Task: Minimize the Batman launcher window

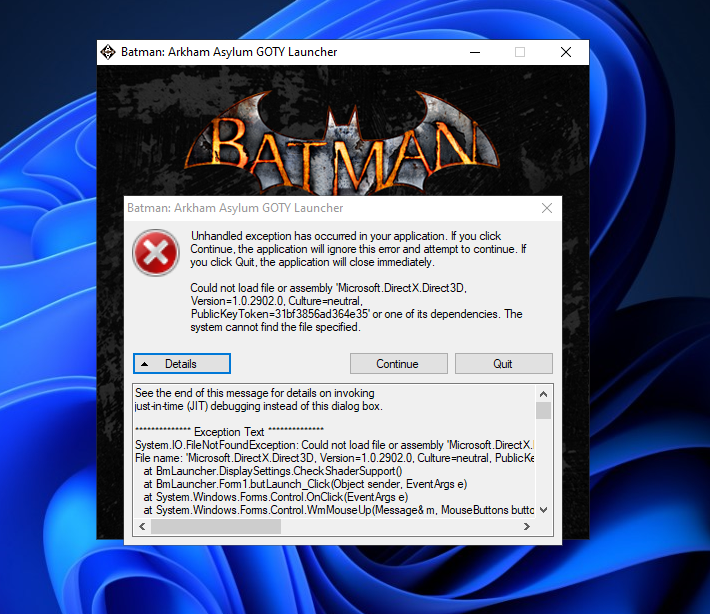Action: (x=475, y=52)
